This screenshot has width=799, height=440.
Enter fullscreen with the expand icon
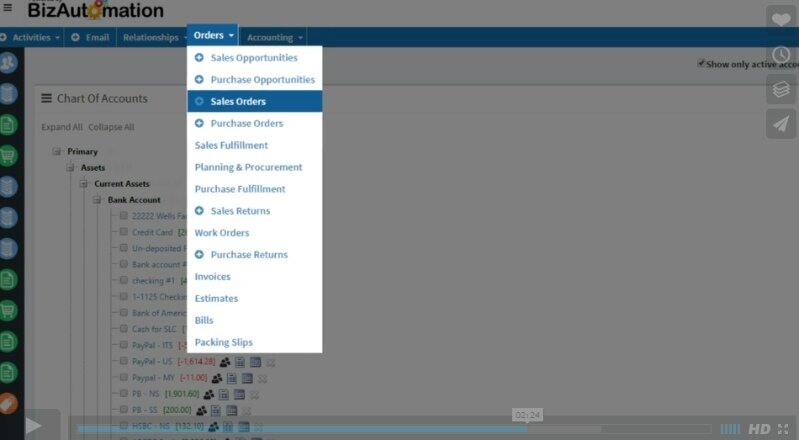(783, 429)
